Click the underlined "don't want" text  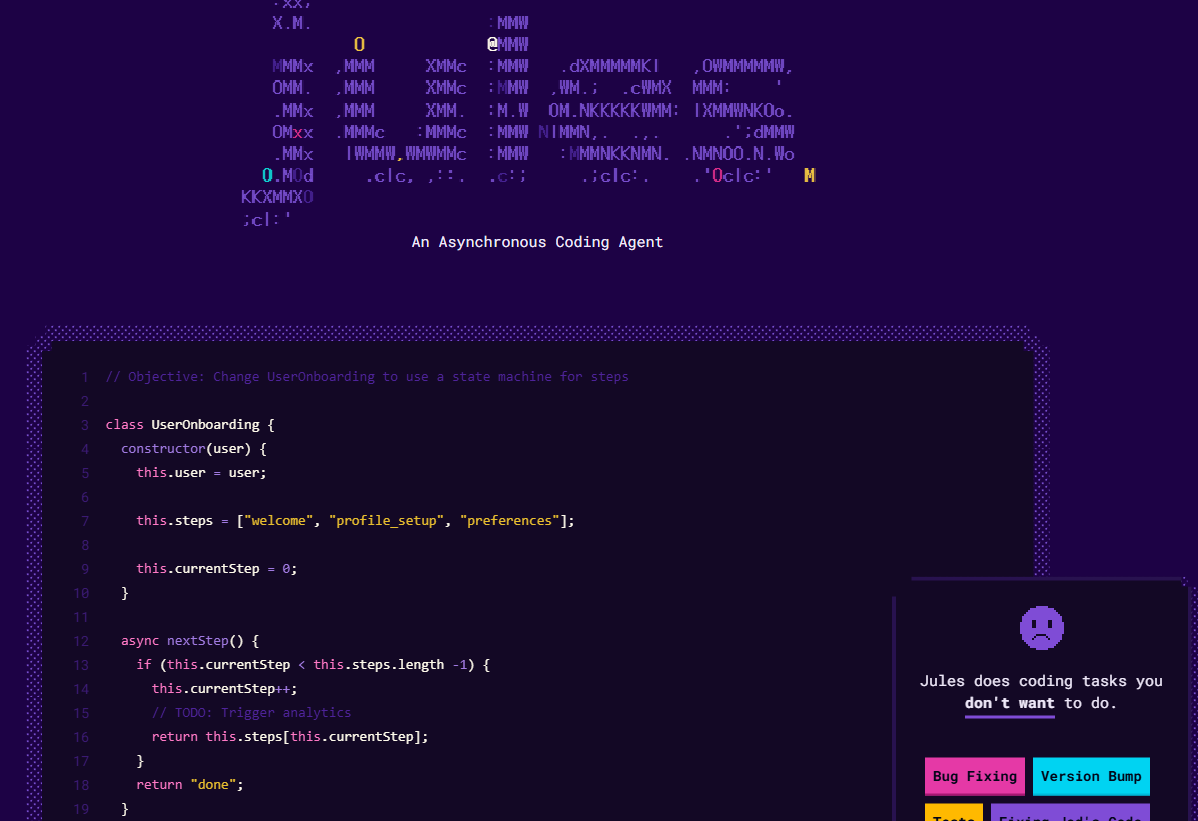(x=1009, y=703)
